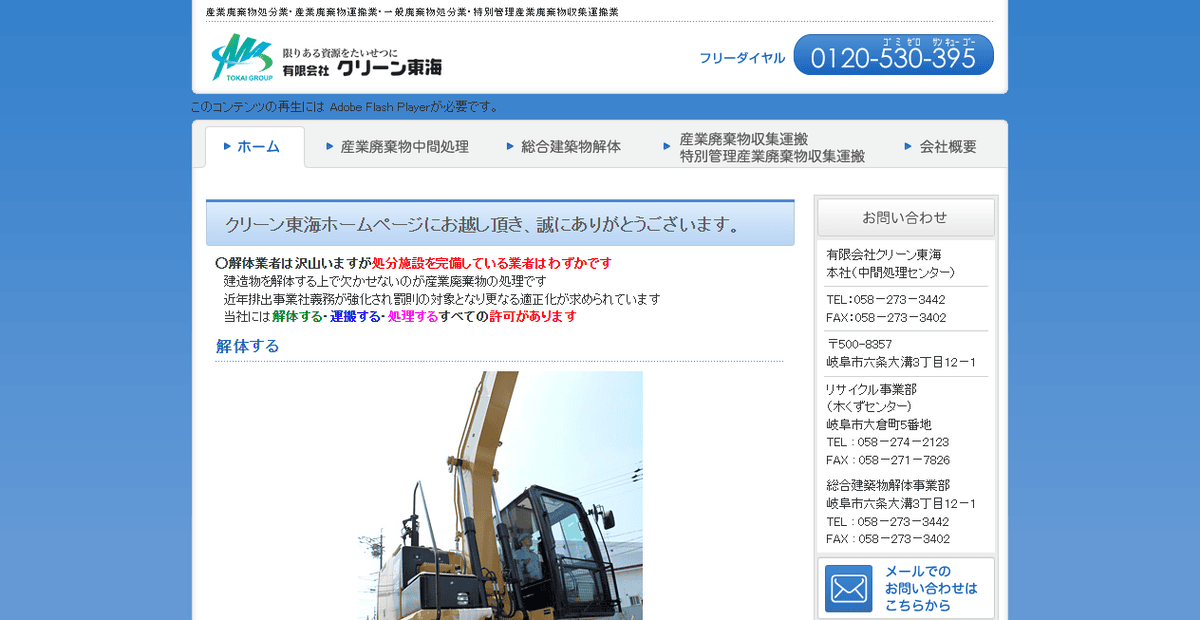Click the arrow icon before 総合建築物解体
1200x620 pixels.
pos(510,146)
